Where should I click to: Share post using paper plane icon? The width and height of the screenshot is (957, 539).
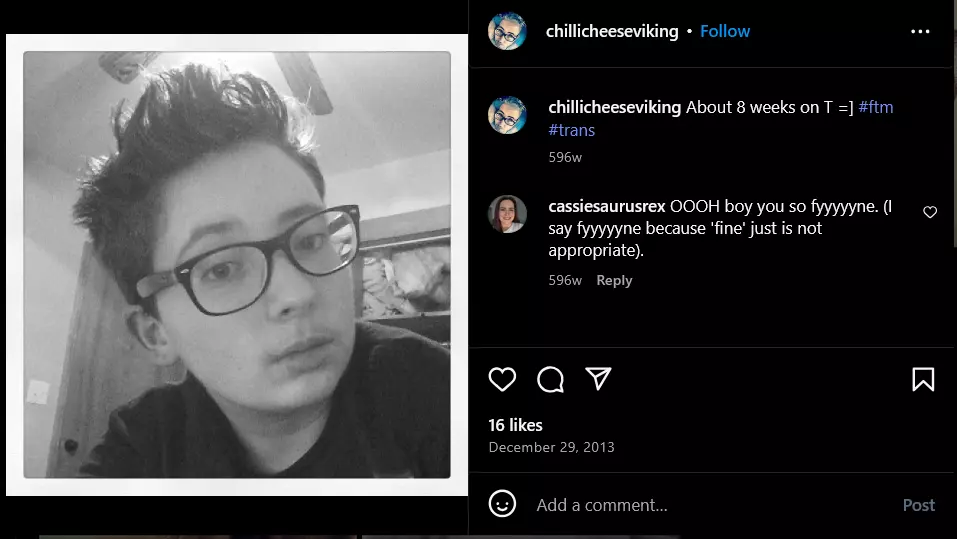click(598, 379)
